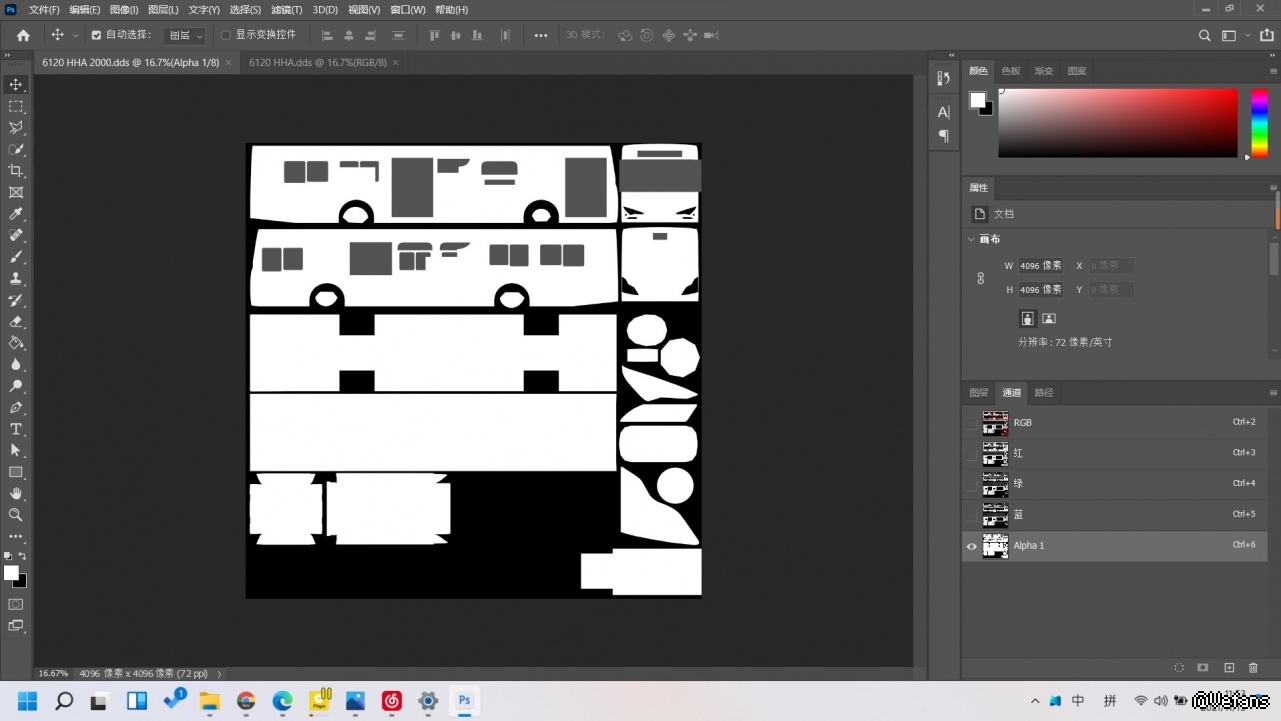The image size is (1281, 721).
Task: Open Google Chrome from the taskbar
Action: coord(246,701)
